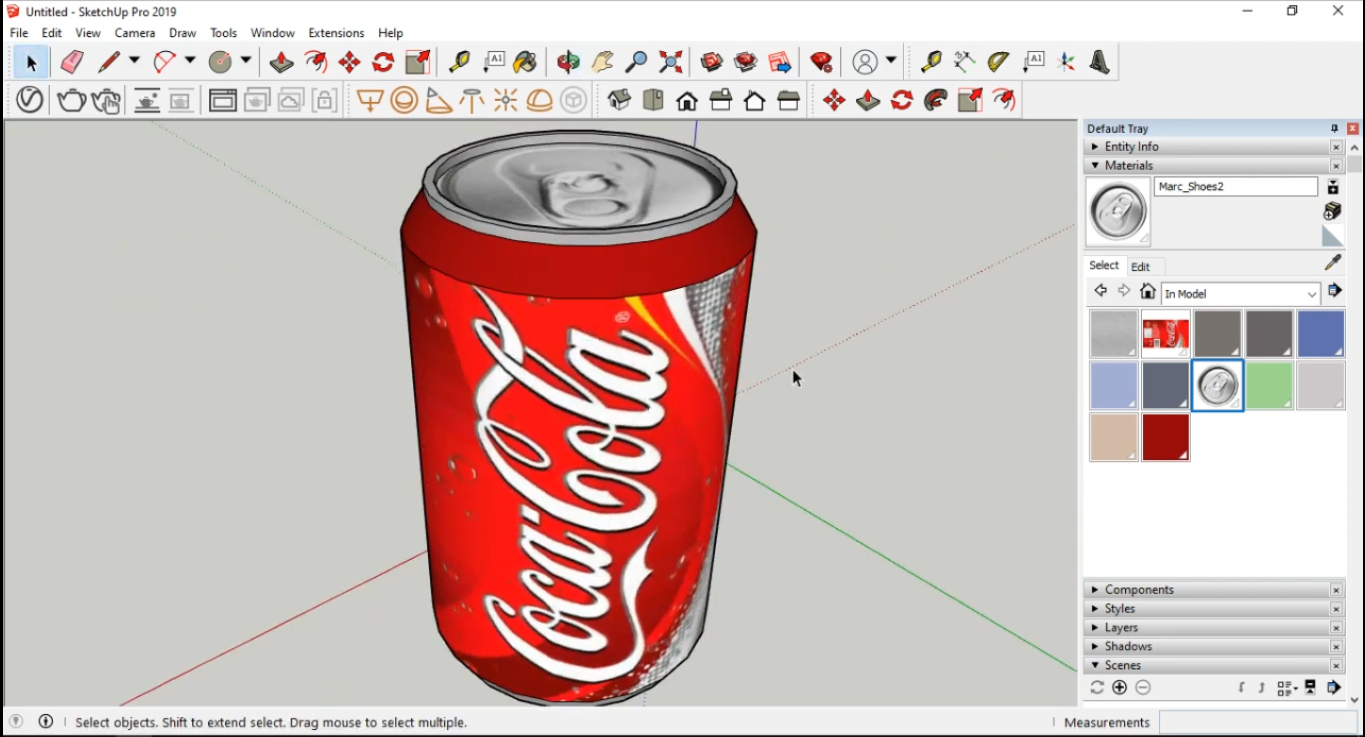The height and width of the screenshot is (737, 1365).
Task: Click the Follow Me tool
Action: (x=936, y=100)
